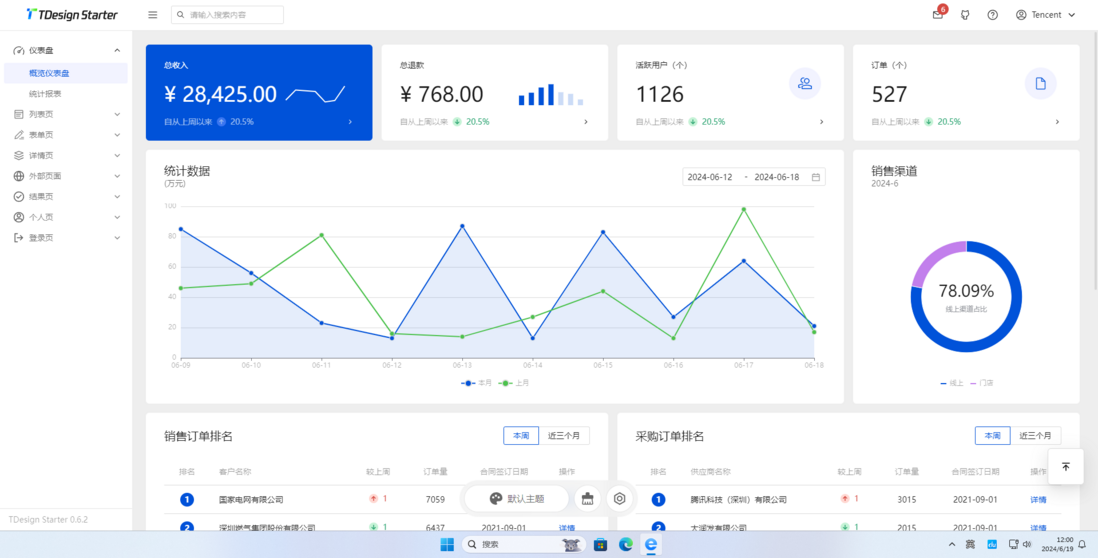The height and width of the screenshot is (558, 1098).
Task: Expand the 列表页 menu
Action: click(x=66, y=114)
